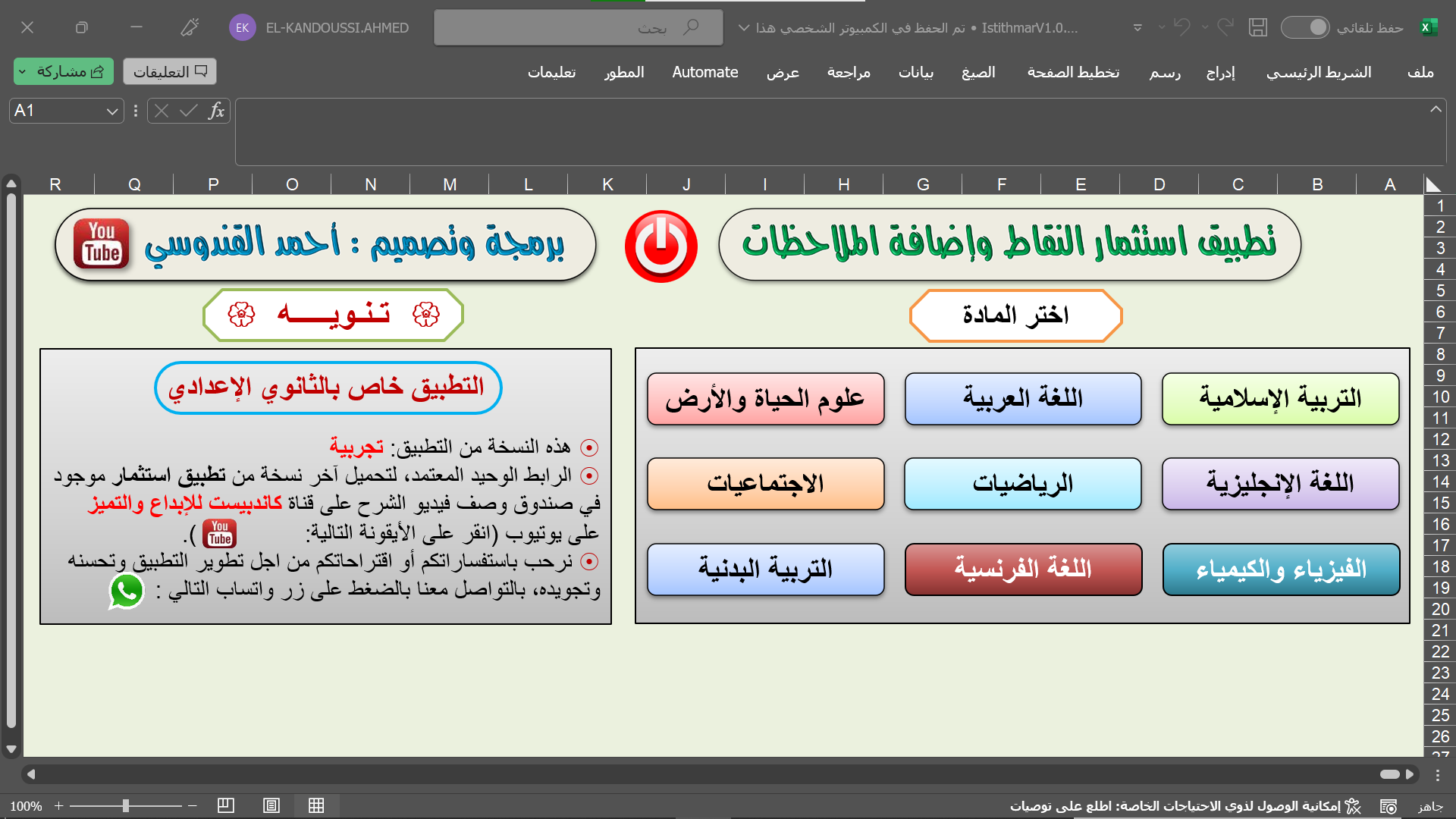Click the green WhatsApp icon
This screenshot has width=1456, height=819.
[x=127, y=591]
